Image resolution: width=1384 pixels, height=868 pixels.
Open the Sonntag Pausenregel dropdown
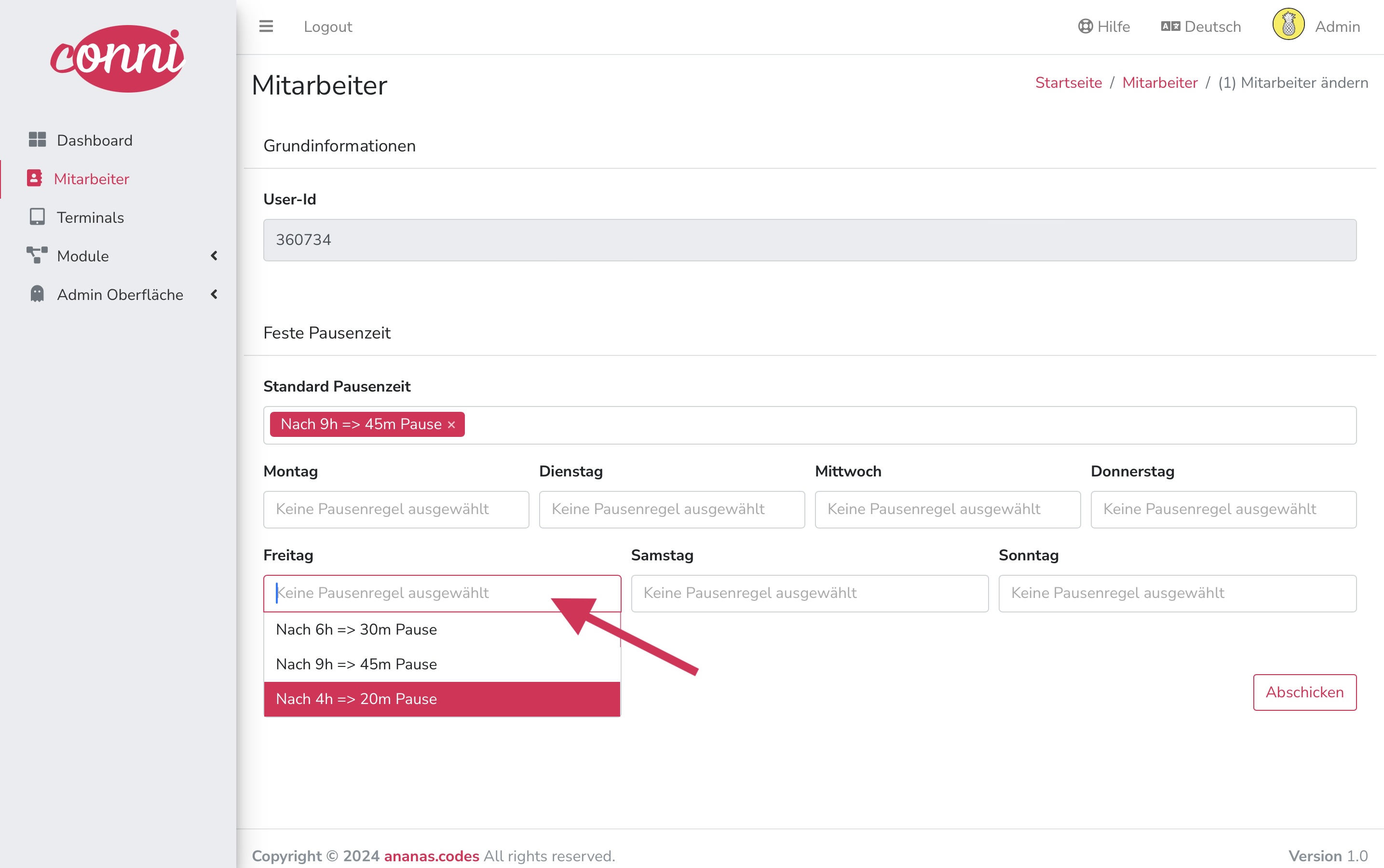pyautogui.click(x=1177, y=593)
